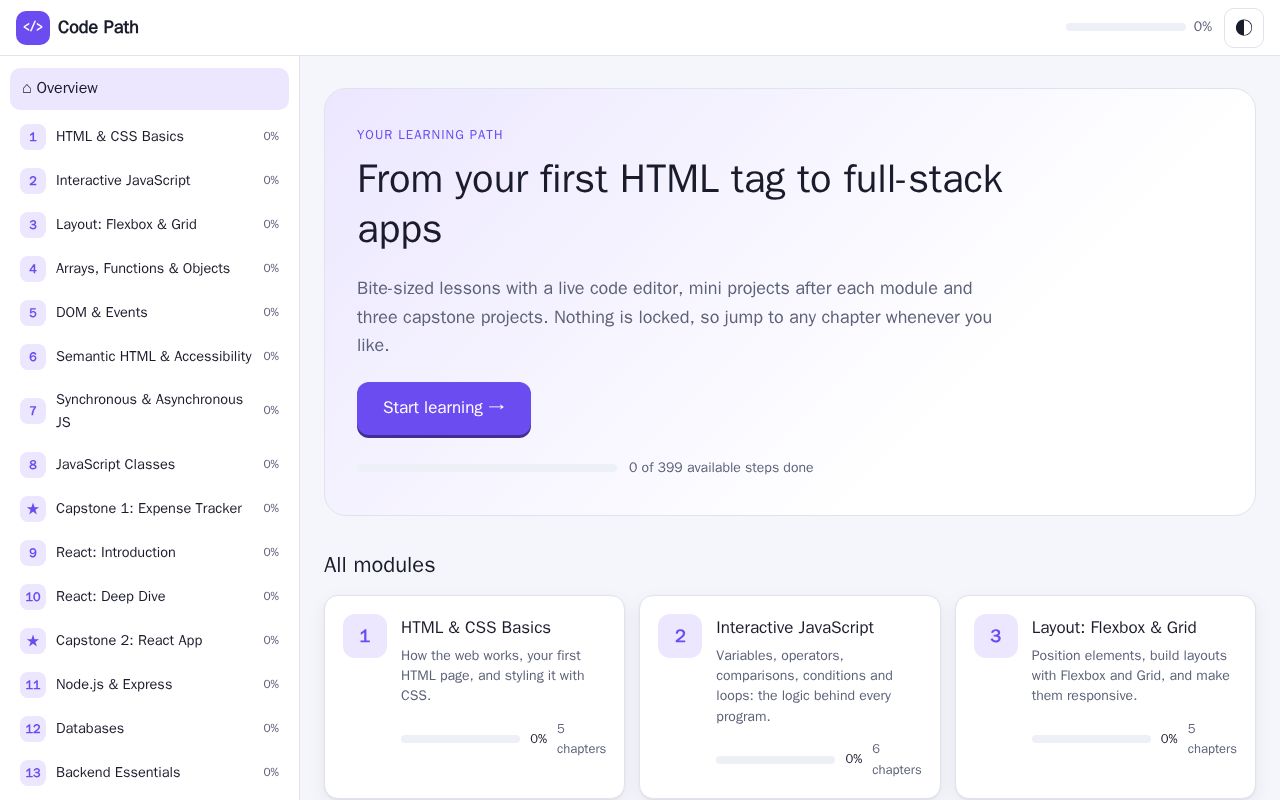Viewport: 1280px width, 800px height.
Task: Open the HTML & CSS Basics module card
Action: 474,697
